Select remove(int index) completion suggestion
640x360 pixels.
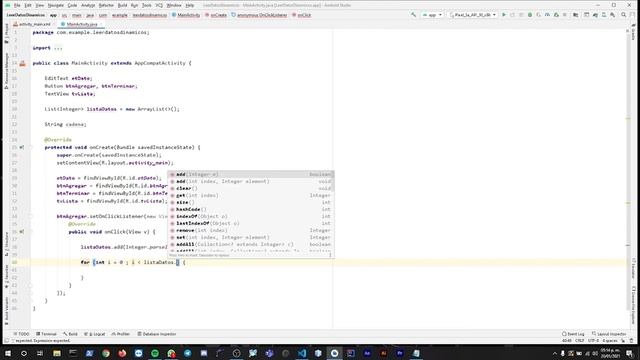(251, 230)
